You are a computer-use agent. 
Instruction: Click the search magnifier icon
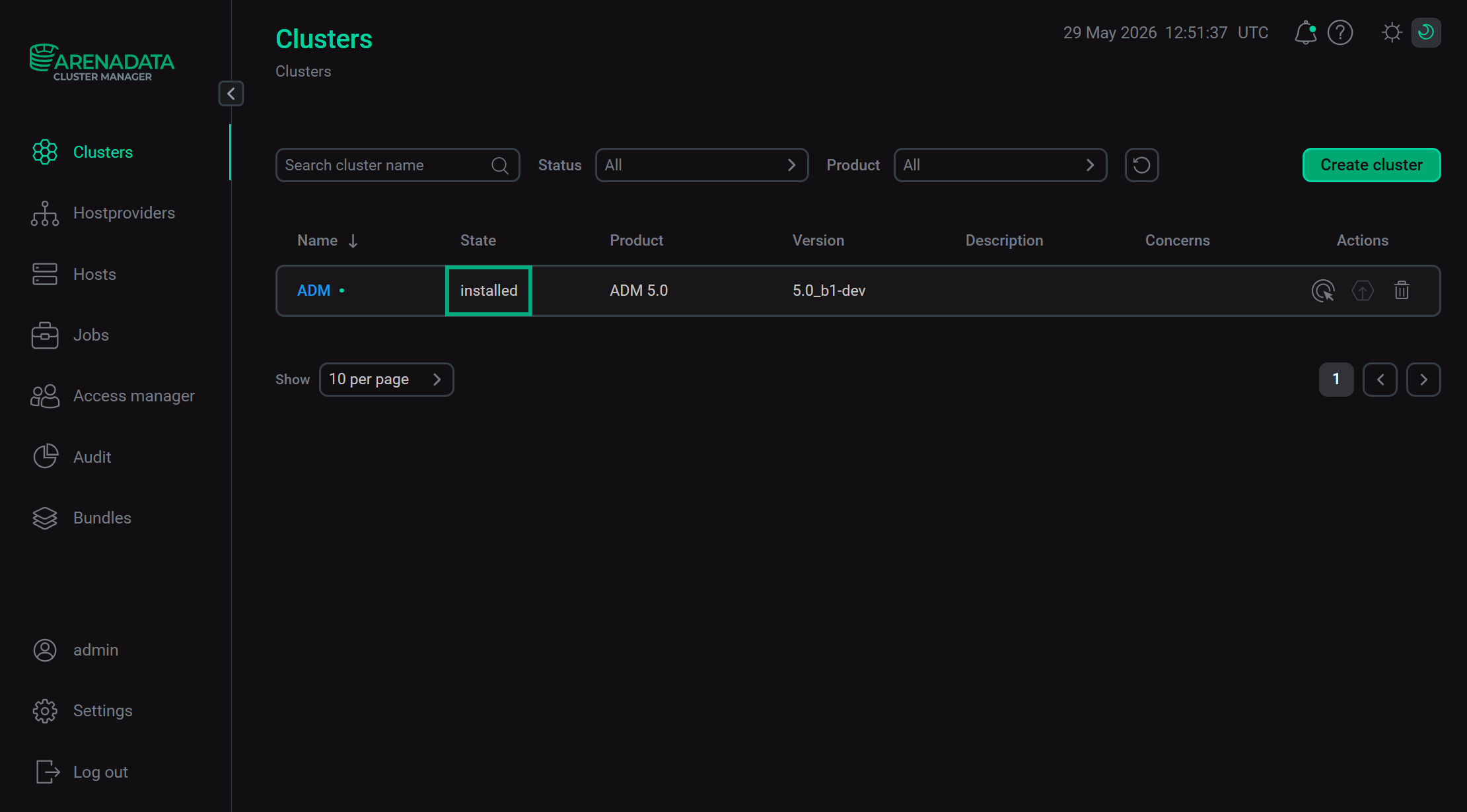point(500,166)
